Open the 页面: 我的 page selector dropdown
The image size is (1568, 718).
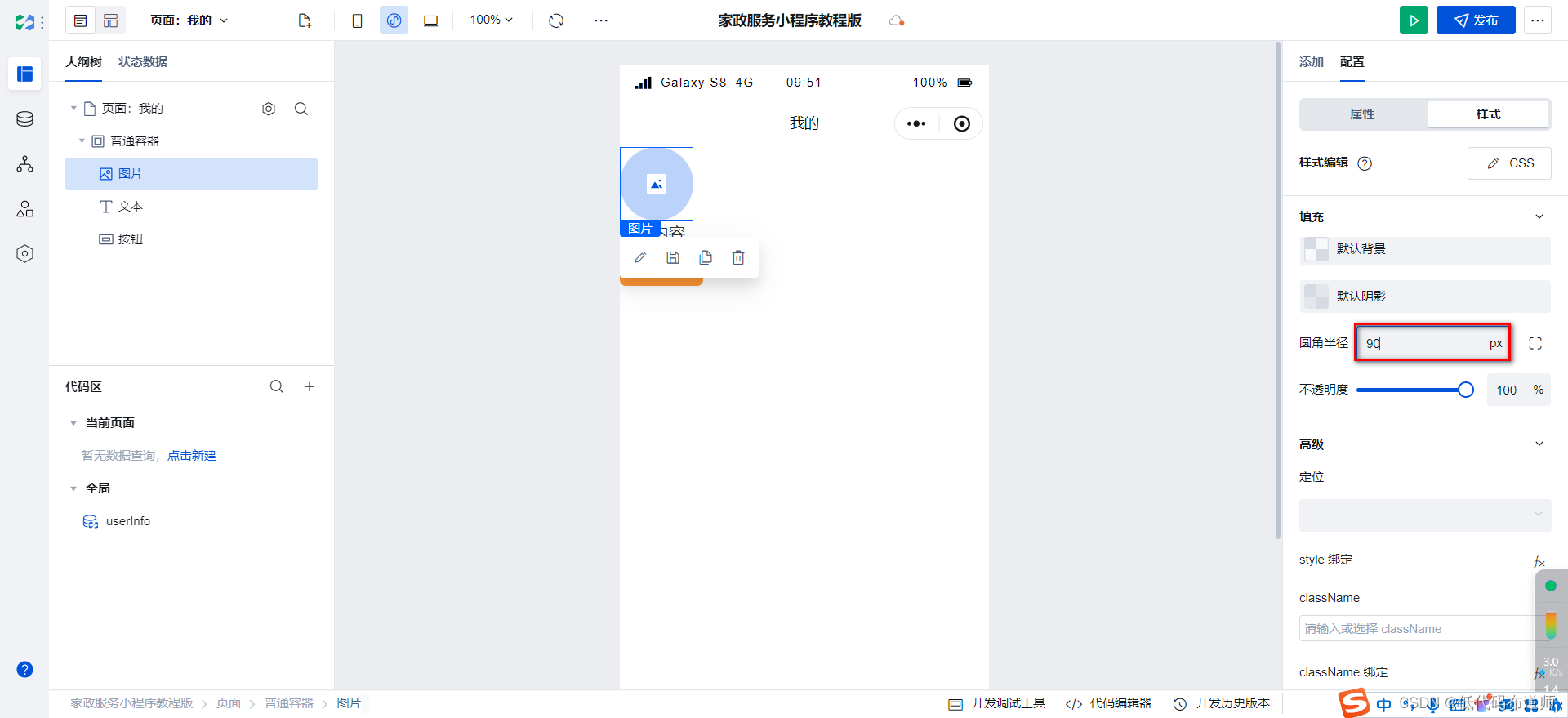click(x=189, y=20)
